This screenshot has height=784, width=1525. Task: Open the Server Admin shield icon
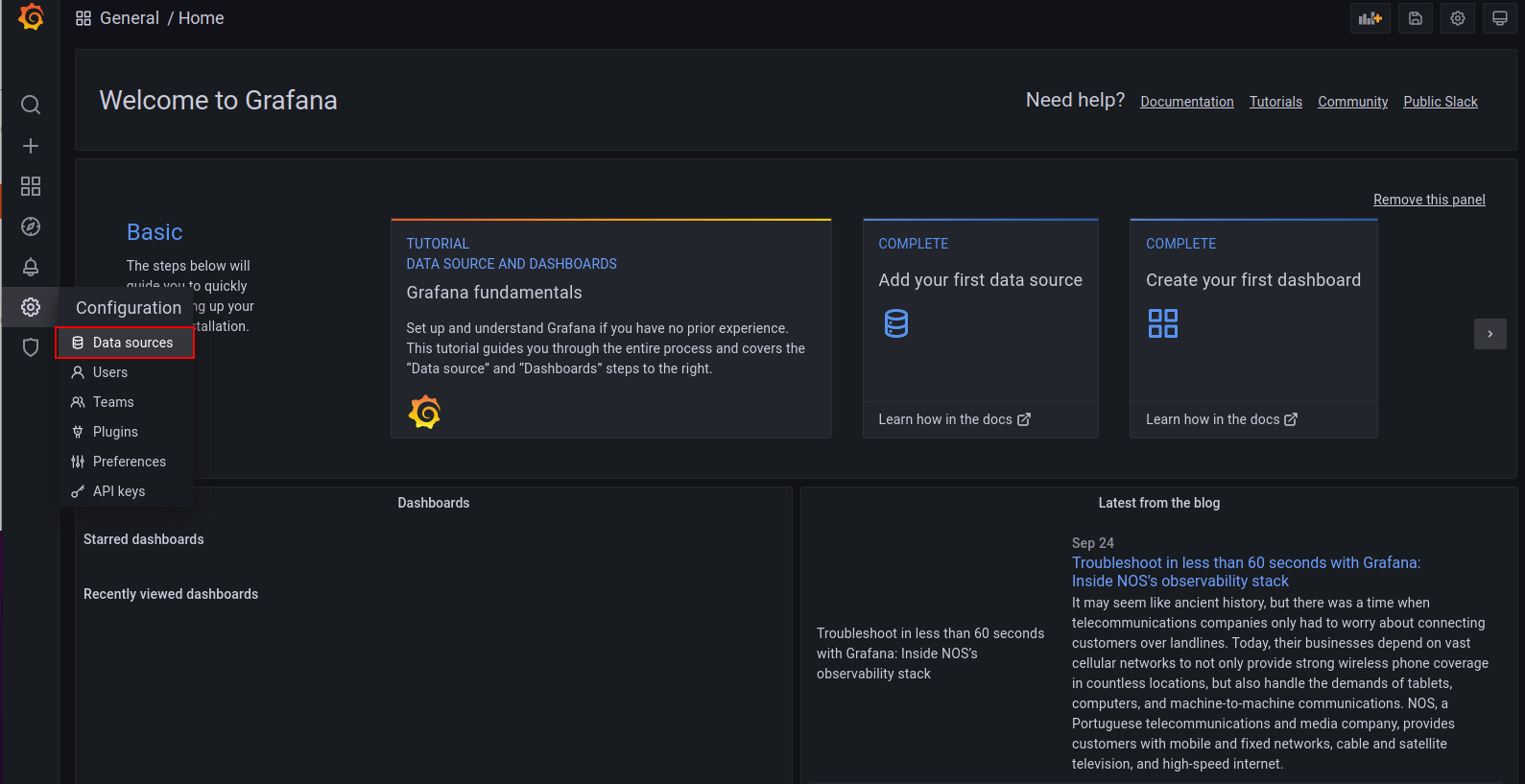[x=31, y=347]
